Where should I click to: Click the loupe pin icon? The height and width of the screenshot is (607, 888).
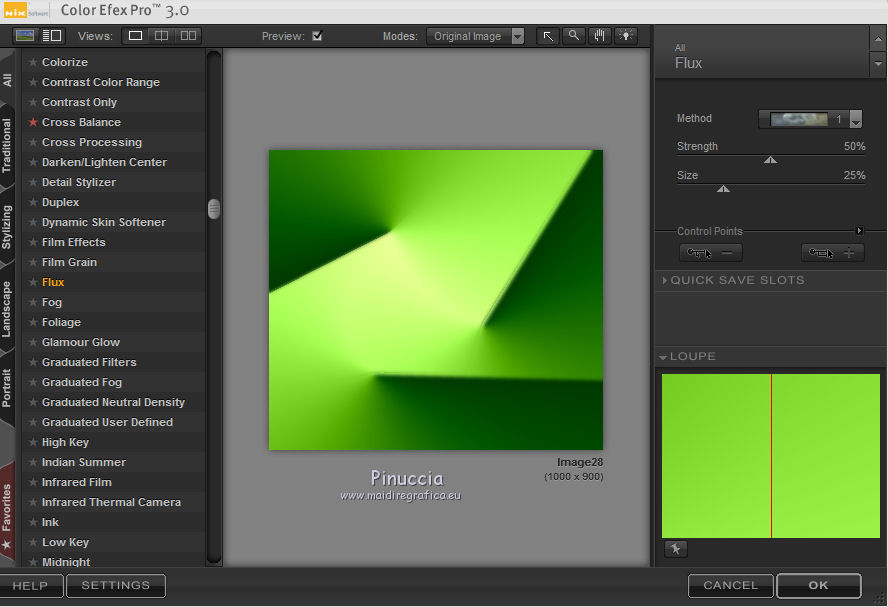click(675, 549)
